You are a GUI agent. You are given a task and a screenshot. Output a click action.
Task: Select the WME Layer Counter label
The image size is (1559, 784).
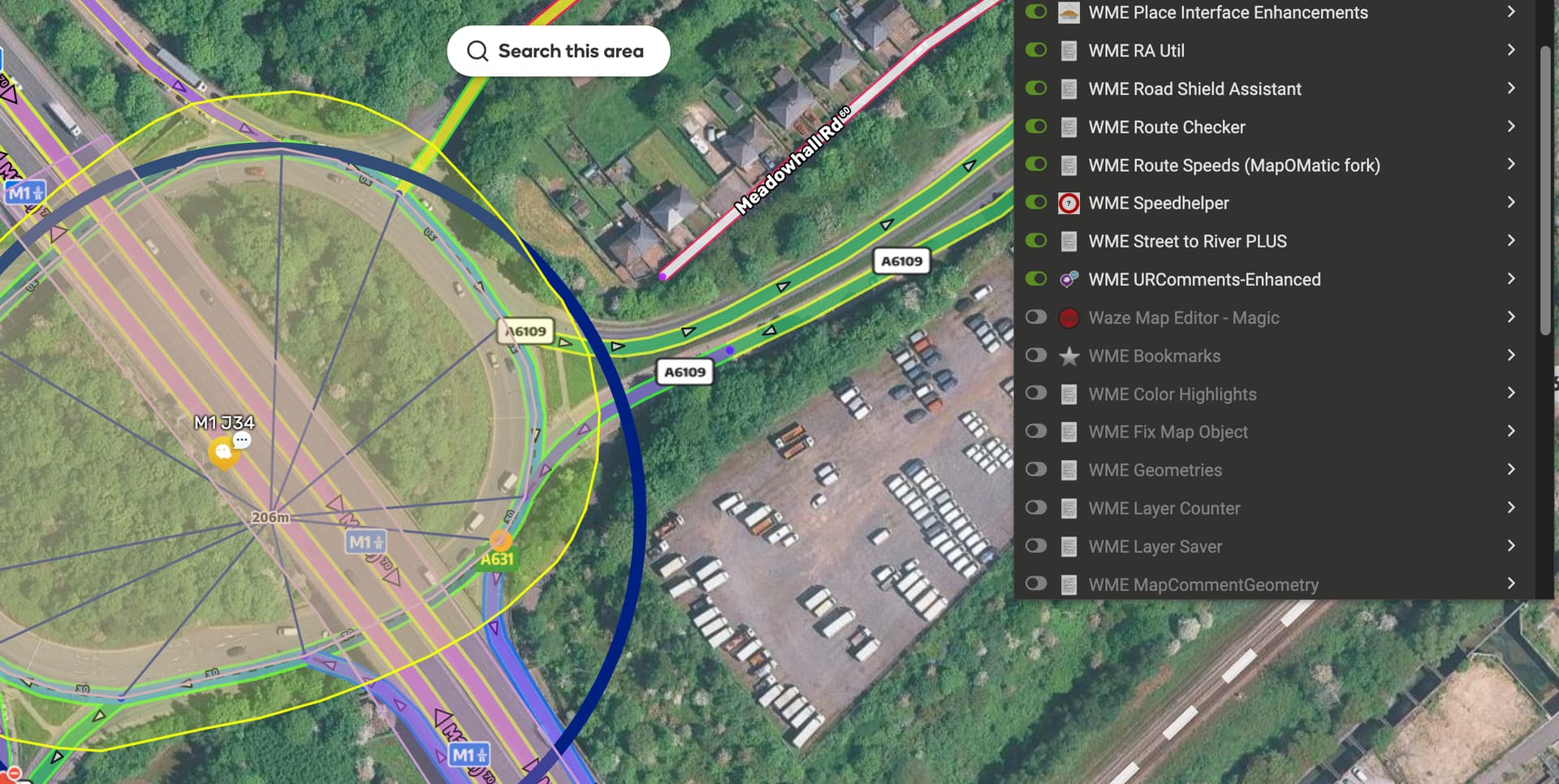pos(1164,509)
